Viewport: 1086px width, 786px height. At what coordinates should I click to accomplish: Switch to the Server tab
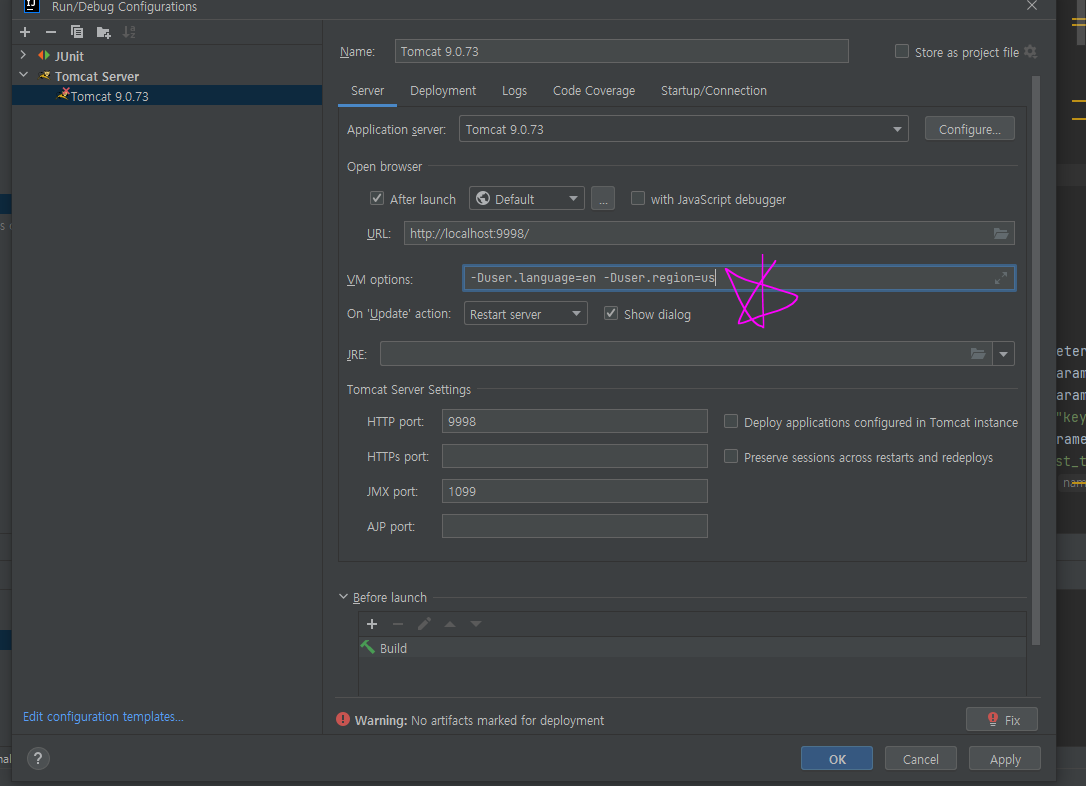[x=367, y=91]
